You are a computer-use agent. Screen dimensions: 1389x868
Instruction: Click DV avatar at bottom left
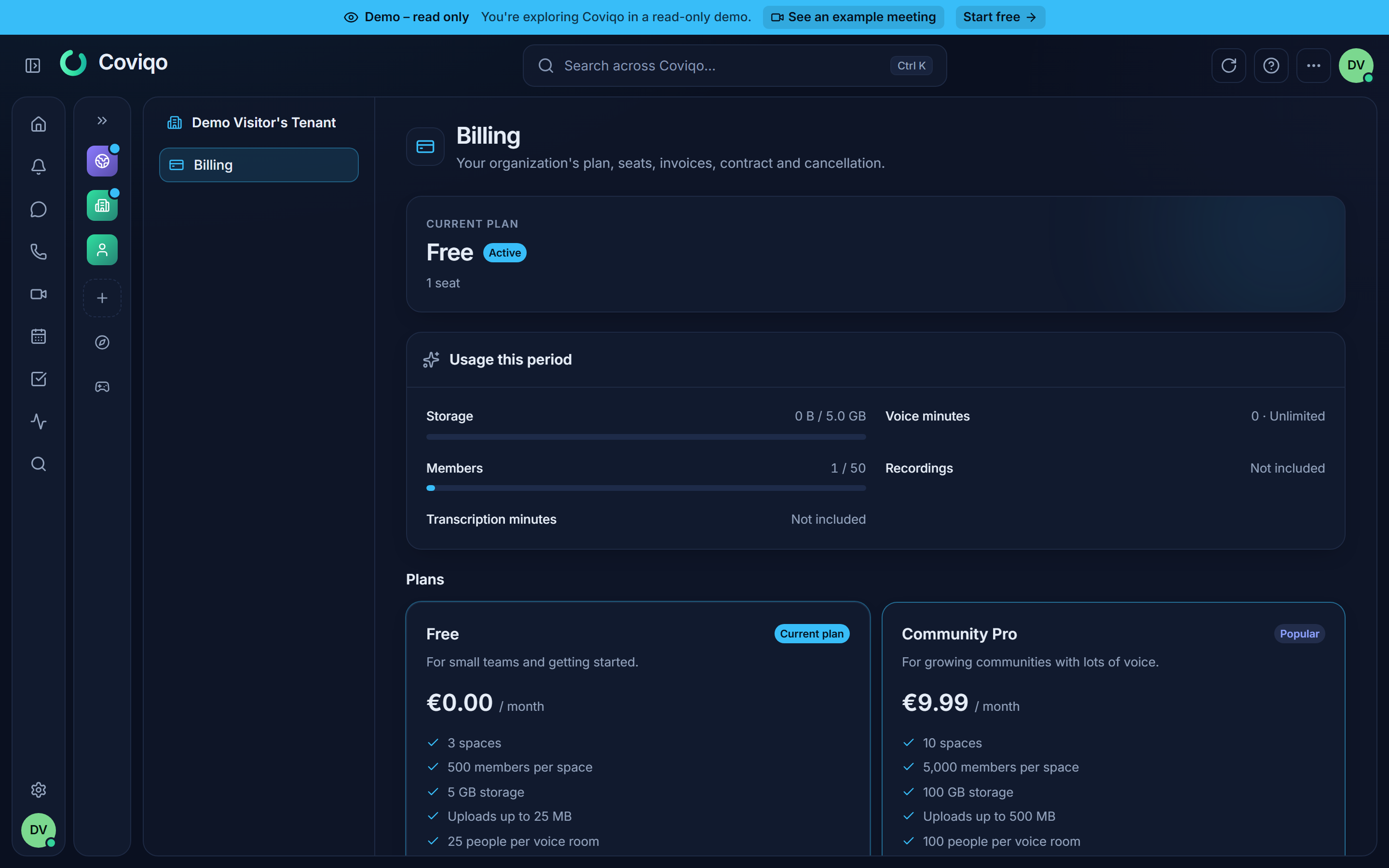pos(39,829)
